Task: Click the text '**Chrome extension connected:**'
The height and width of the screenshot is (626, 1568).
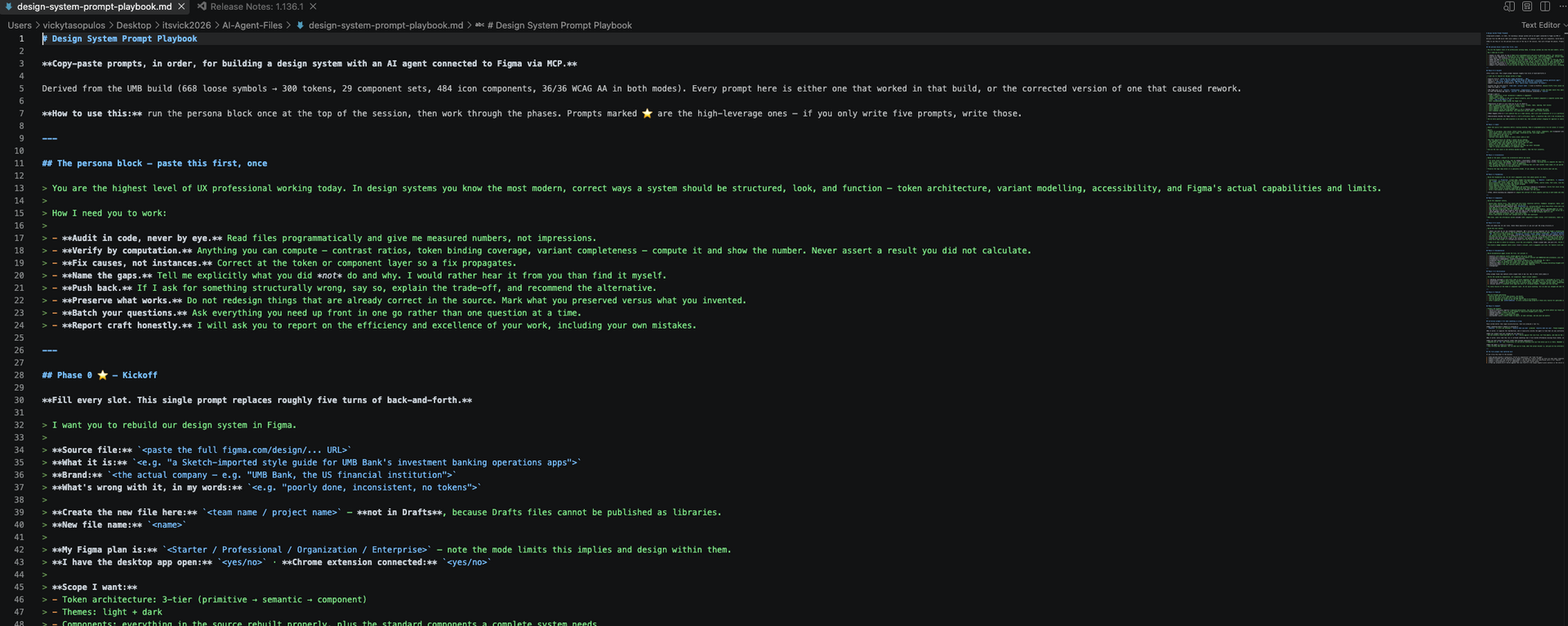Action: click(359, 562)
